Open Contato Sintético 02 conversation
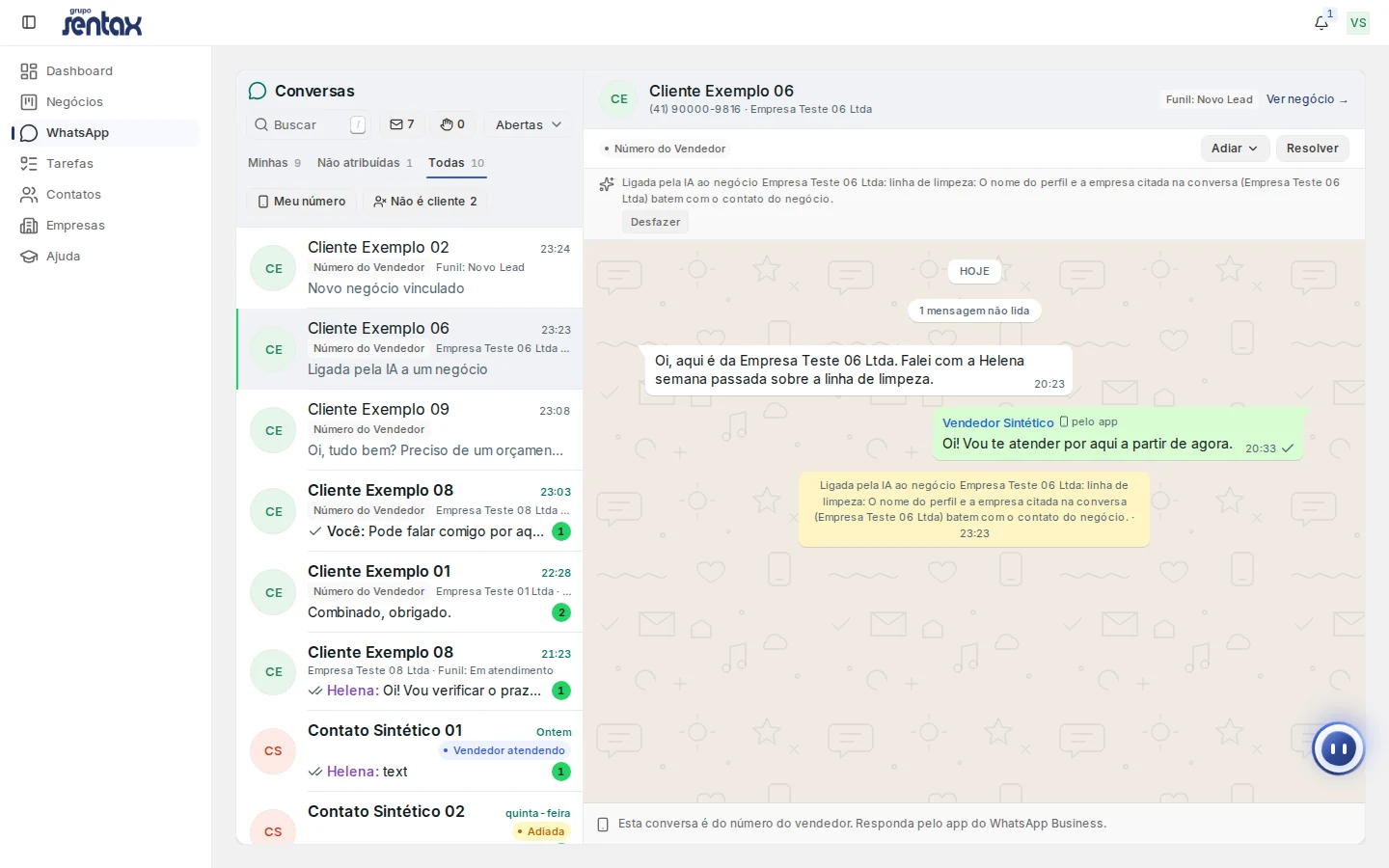The width and height of the screenshot is (1389, 868). (x=410, y=820)
